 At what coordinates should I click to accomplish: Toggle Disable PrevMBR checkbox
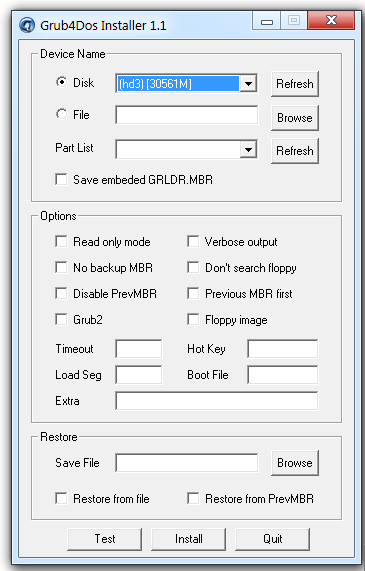(x=61, y=294)
